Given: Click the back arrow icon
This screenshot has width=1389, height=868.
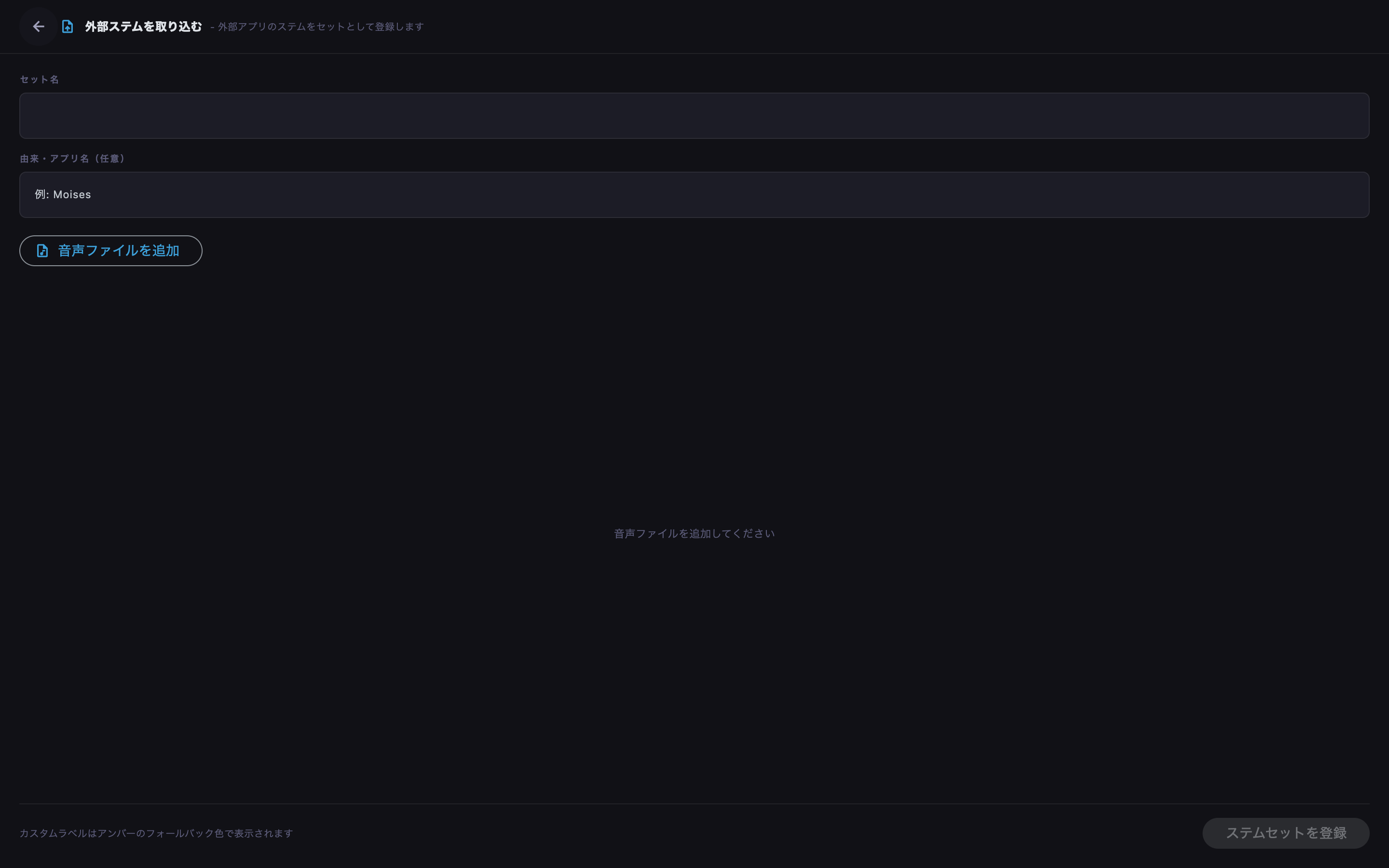Looking at the screenshot, I should (39, 27).
